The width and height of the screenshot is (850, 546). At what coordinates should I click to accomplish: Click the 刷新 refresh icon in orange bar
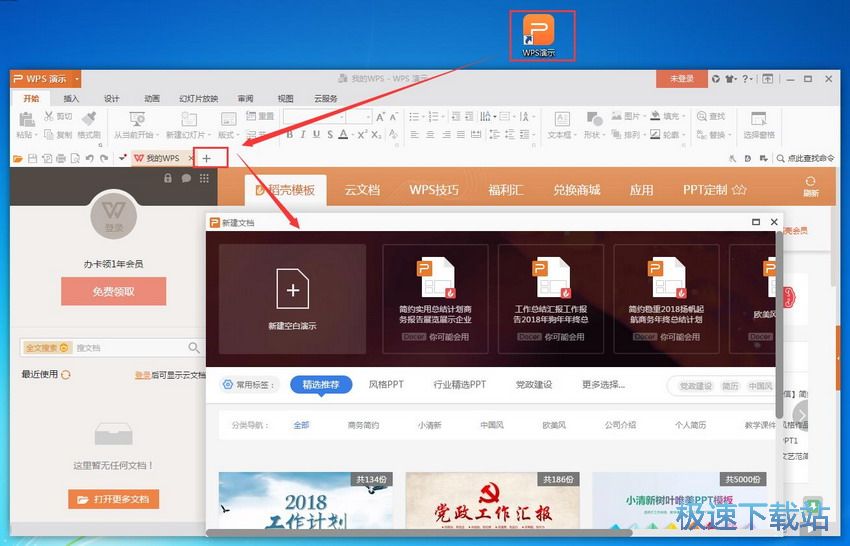pos(810,186)
